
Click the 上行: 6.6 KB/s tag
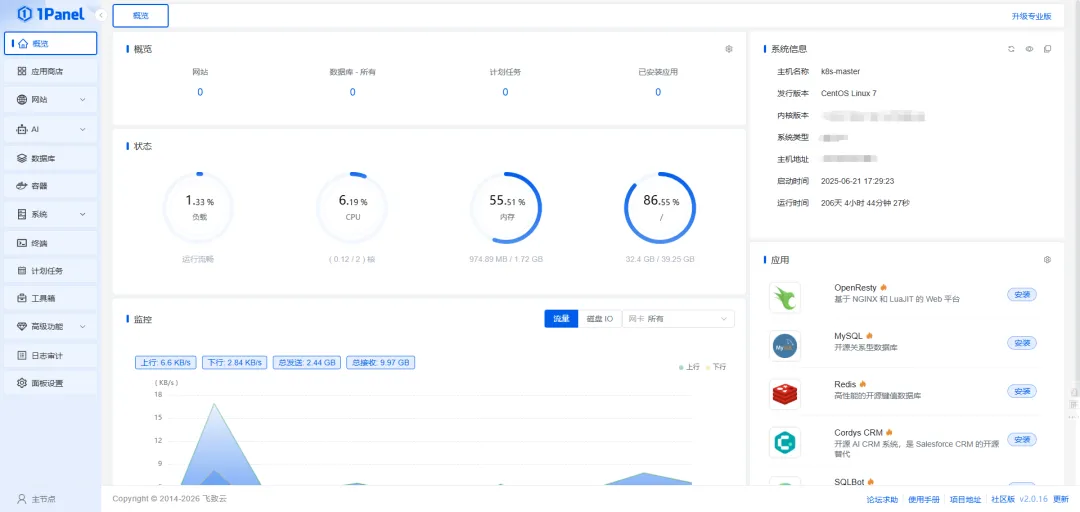pos(166,362)
